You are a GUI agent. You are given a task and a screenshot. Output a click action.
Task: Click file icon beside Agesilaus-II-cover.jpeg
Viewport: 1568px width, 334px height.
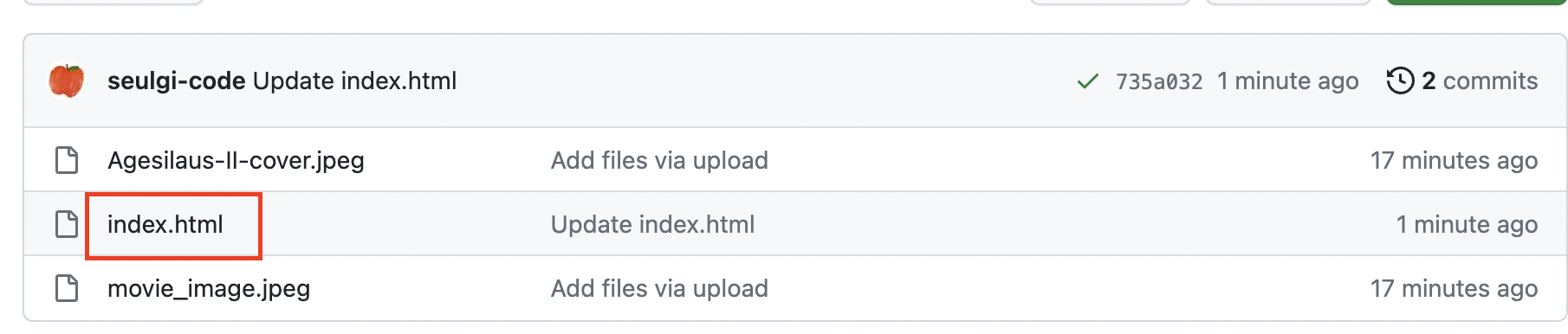[x=67, y=160]
